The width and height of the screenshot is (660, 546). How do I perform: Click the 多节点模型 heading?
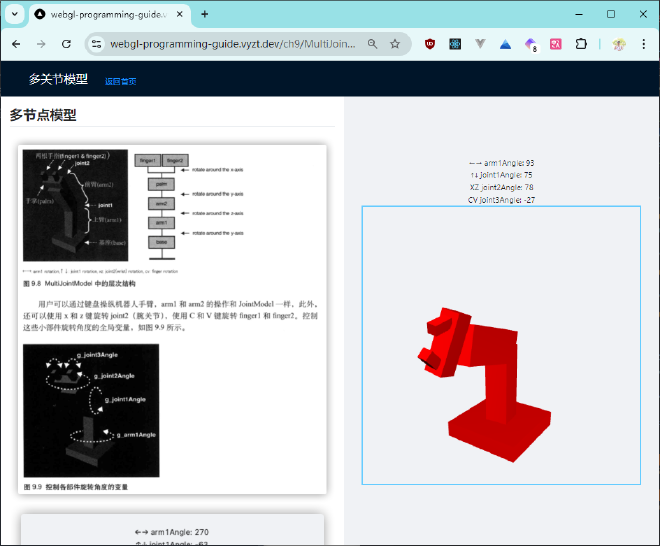(43, 115)
